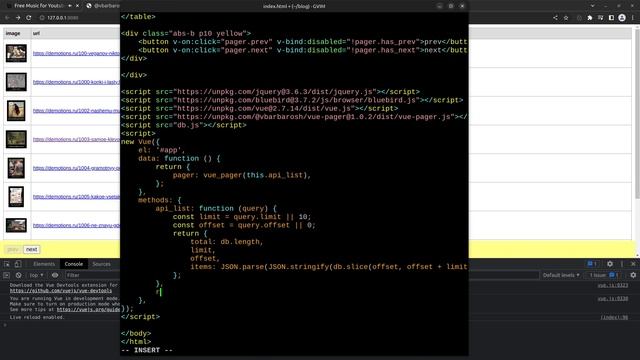Click the 1 Issue badge

(604, 275)
